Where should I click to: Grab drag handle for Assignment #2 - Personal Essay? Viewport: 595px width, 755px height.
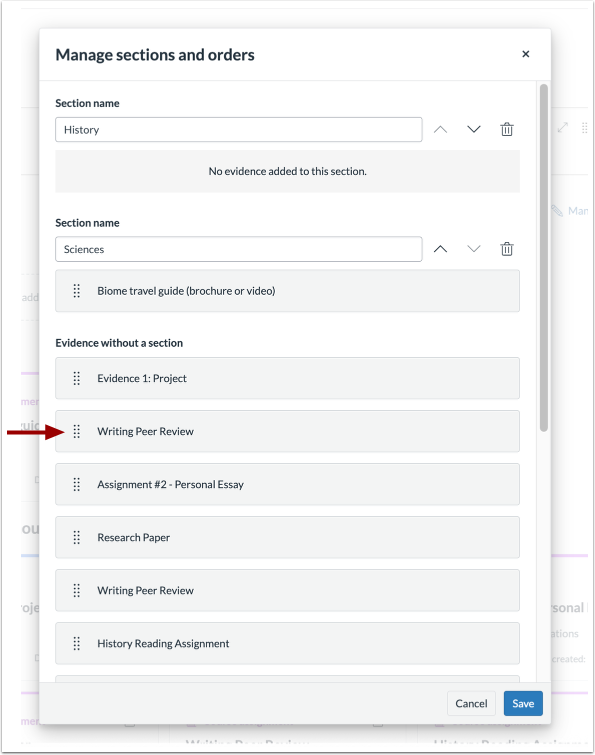click(x=77, y=484)
